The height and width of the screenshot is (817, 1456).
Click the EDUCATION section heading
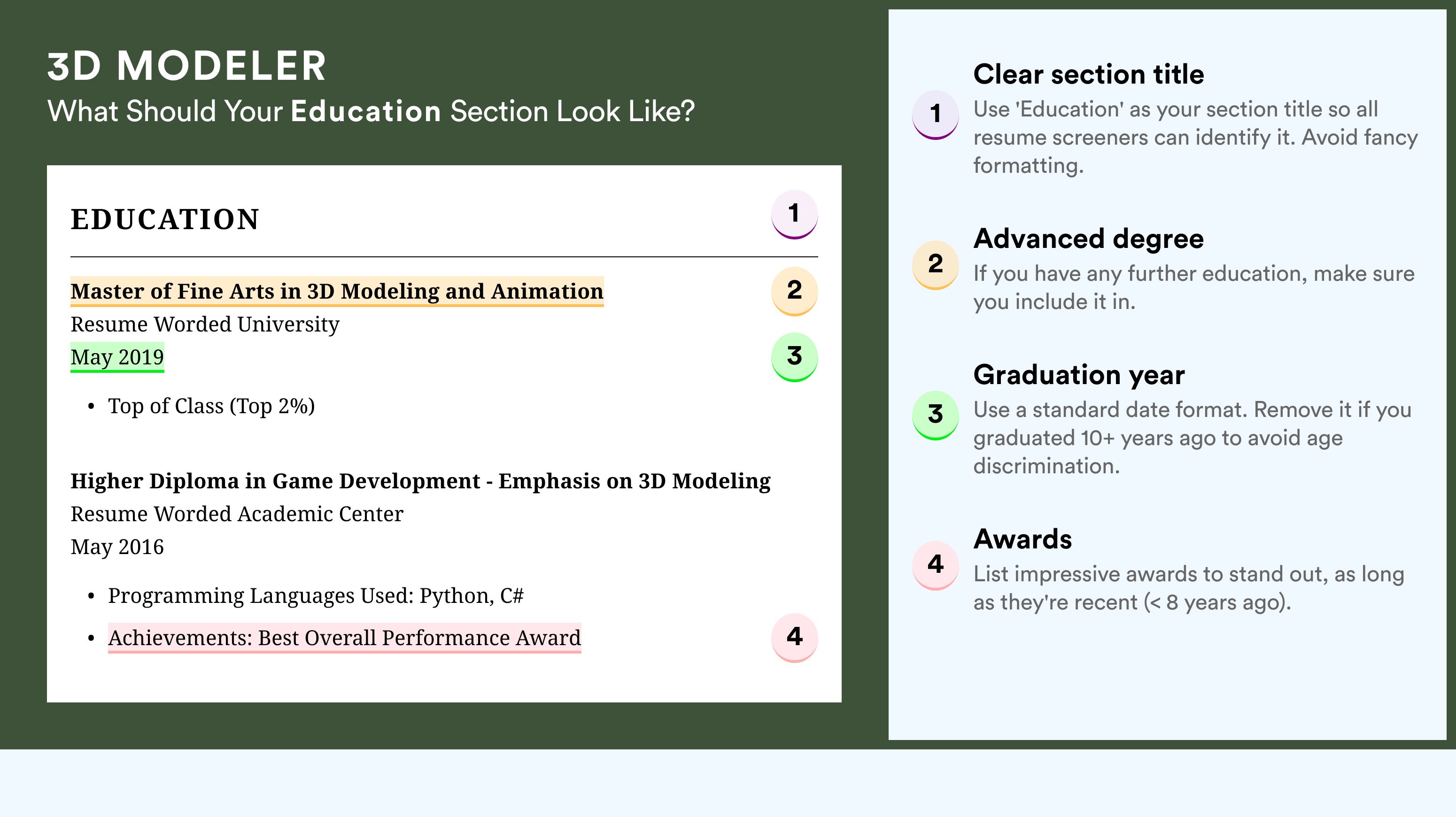click(x=164, y=219)
